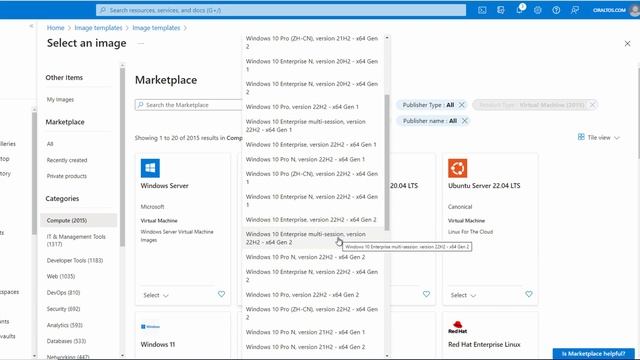The height and width of the screenshot is (360, 640).
Task: Select the Databases (533) category
Action: point(66,341)
